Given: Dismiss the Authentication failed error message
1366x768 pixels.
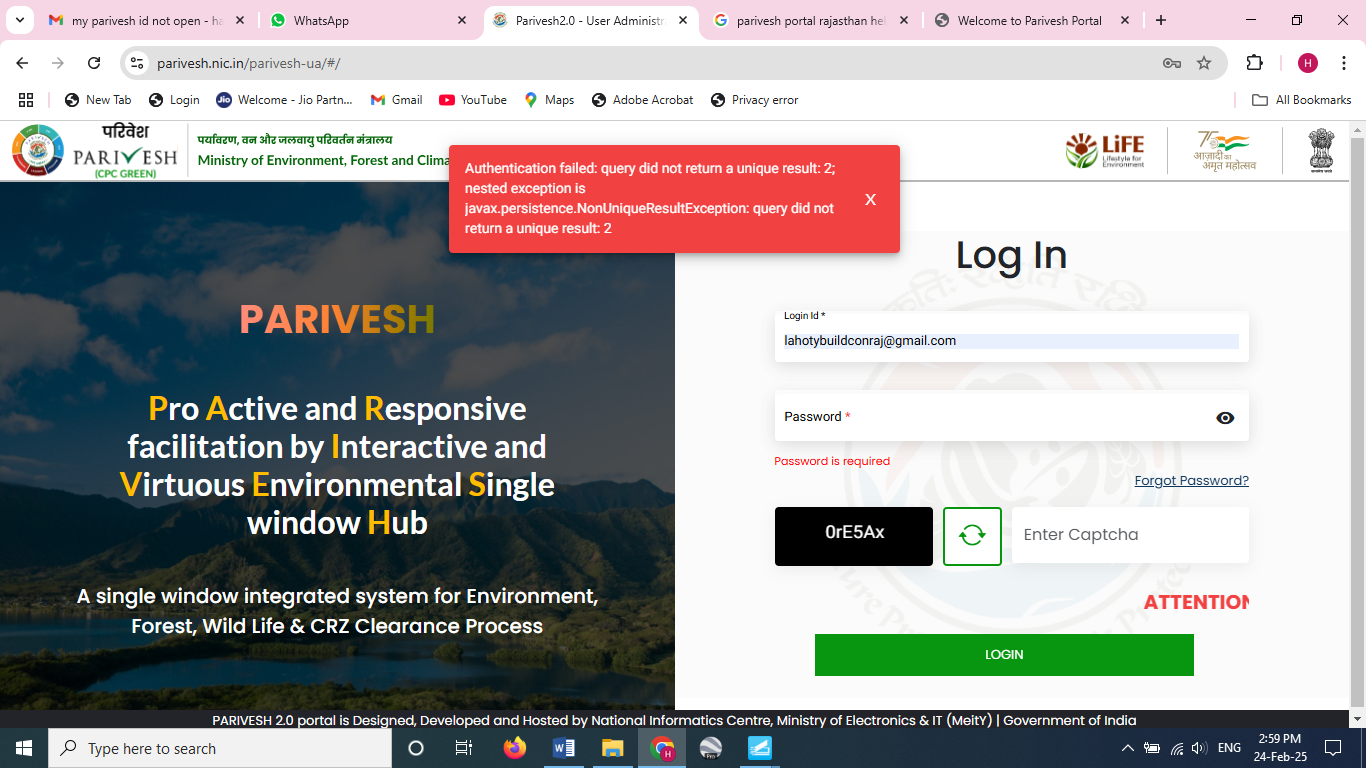Looking at the screenshot, I should tap(870, 199).
